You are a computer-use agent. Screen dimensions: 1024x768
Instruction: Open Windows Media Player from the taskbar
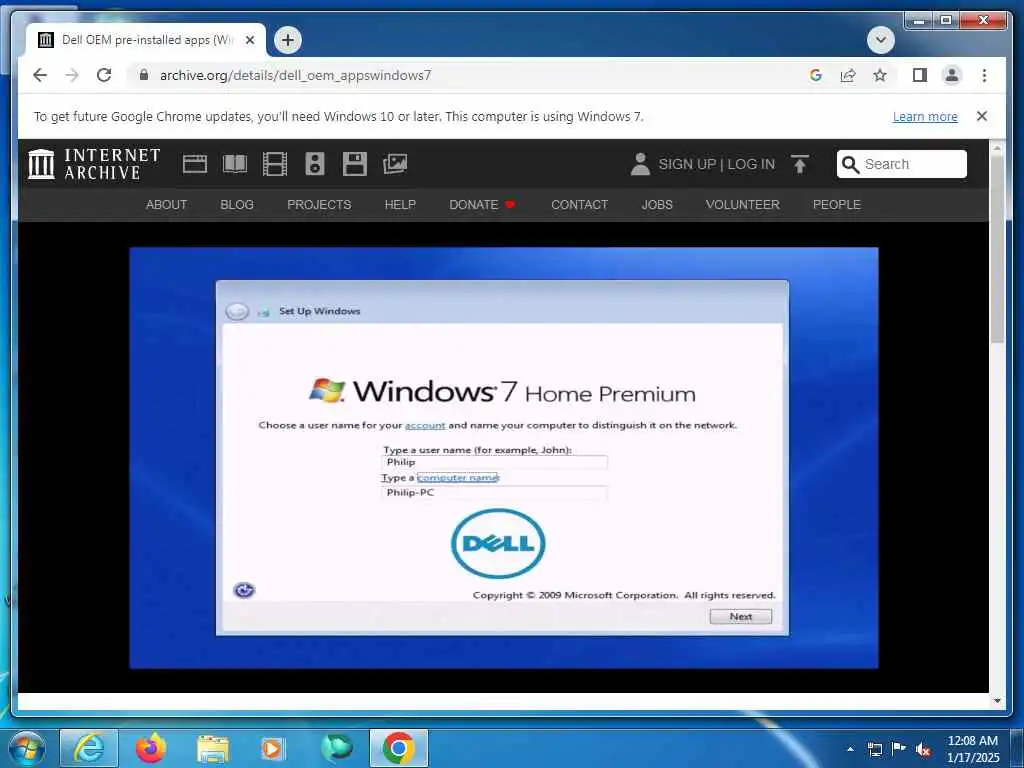coord(273,749)
